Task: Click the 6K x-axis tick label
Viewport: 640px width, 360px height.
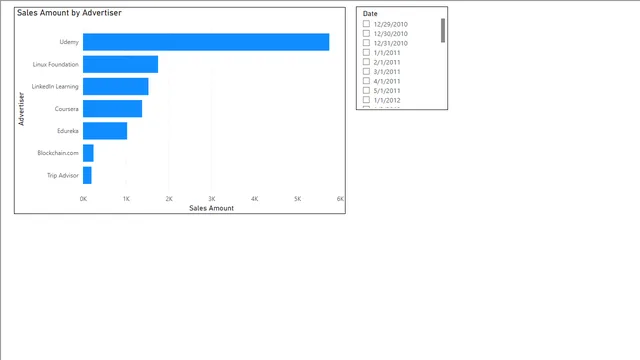Action: [340, 199]
